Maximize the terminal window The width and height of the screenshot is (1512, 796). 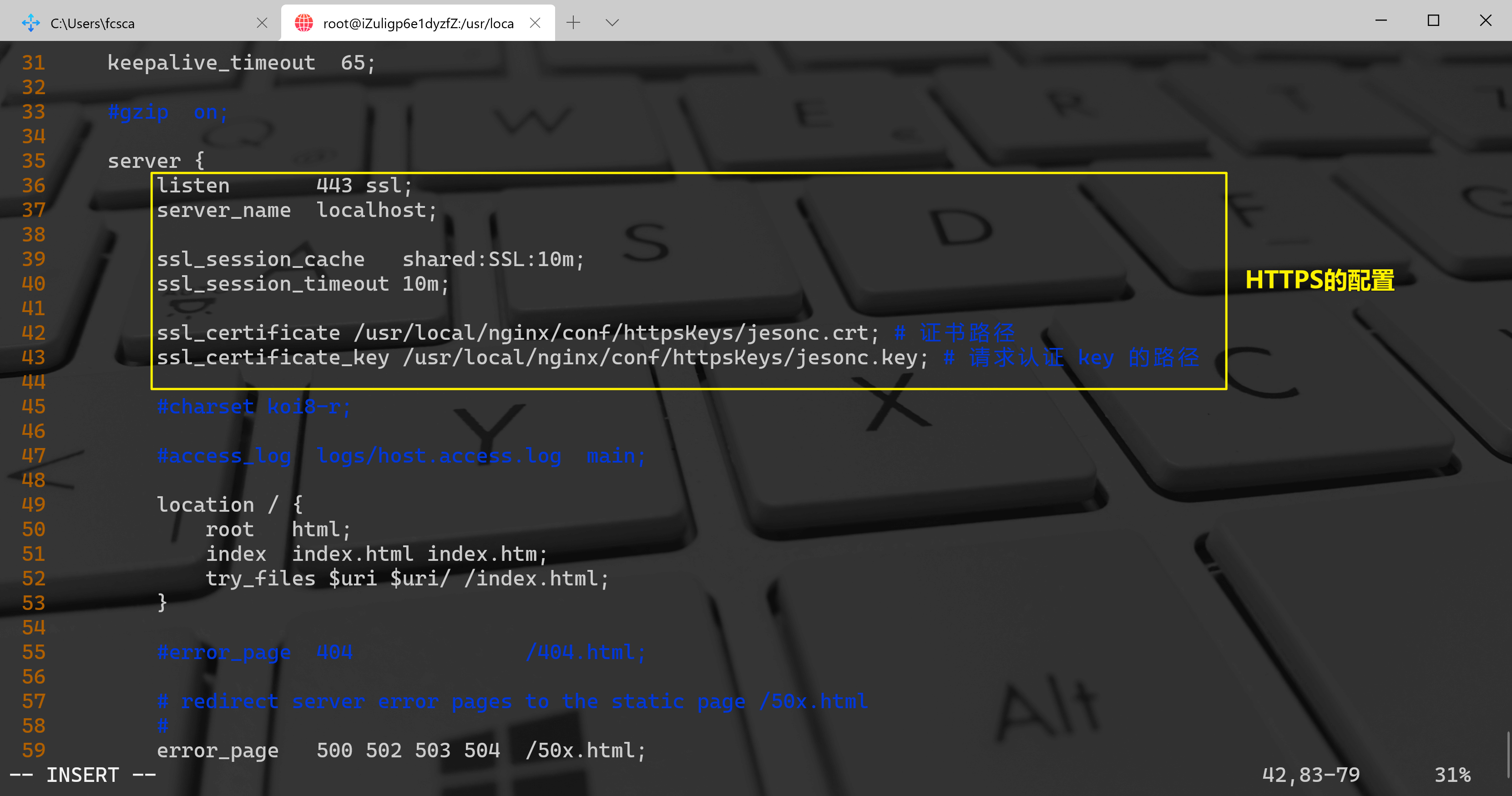click(1433, 20)
